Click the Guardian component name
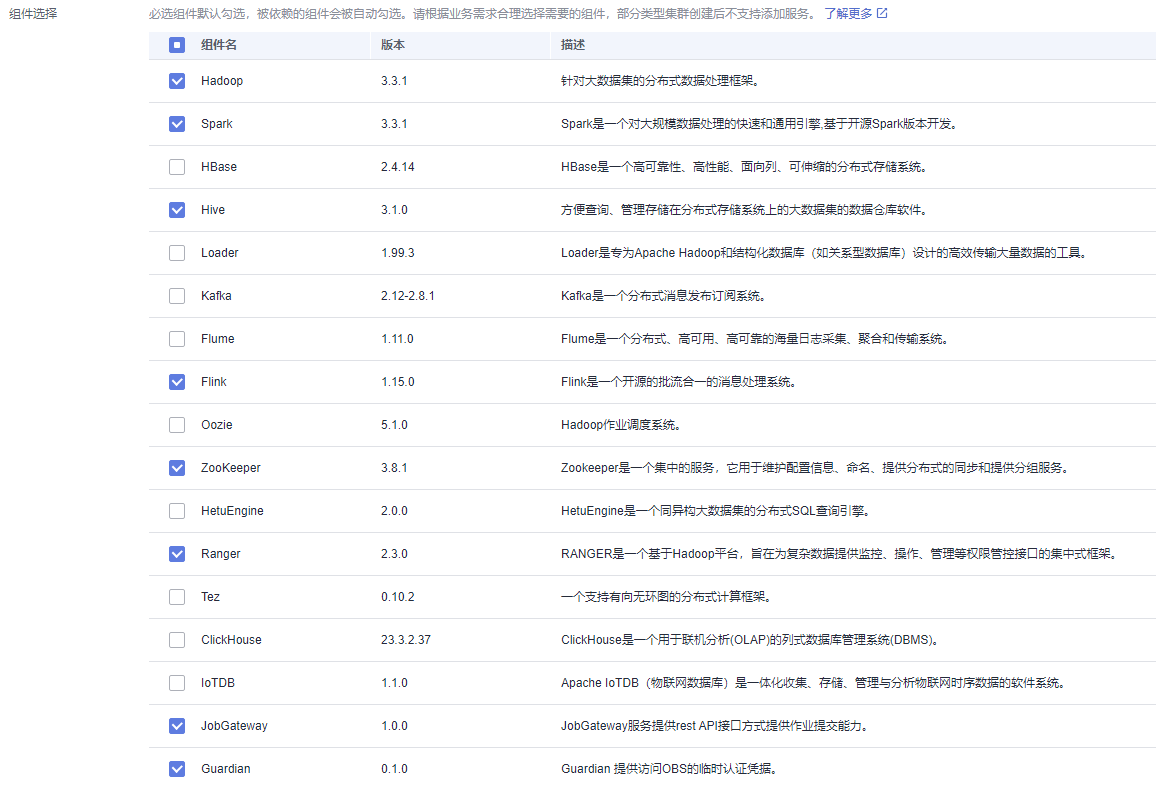The width and height of the screenshot is (1156, 790). click(x=226, y=769)
